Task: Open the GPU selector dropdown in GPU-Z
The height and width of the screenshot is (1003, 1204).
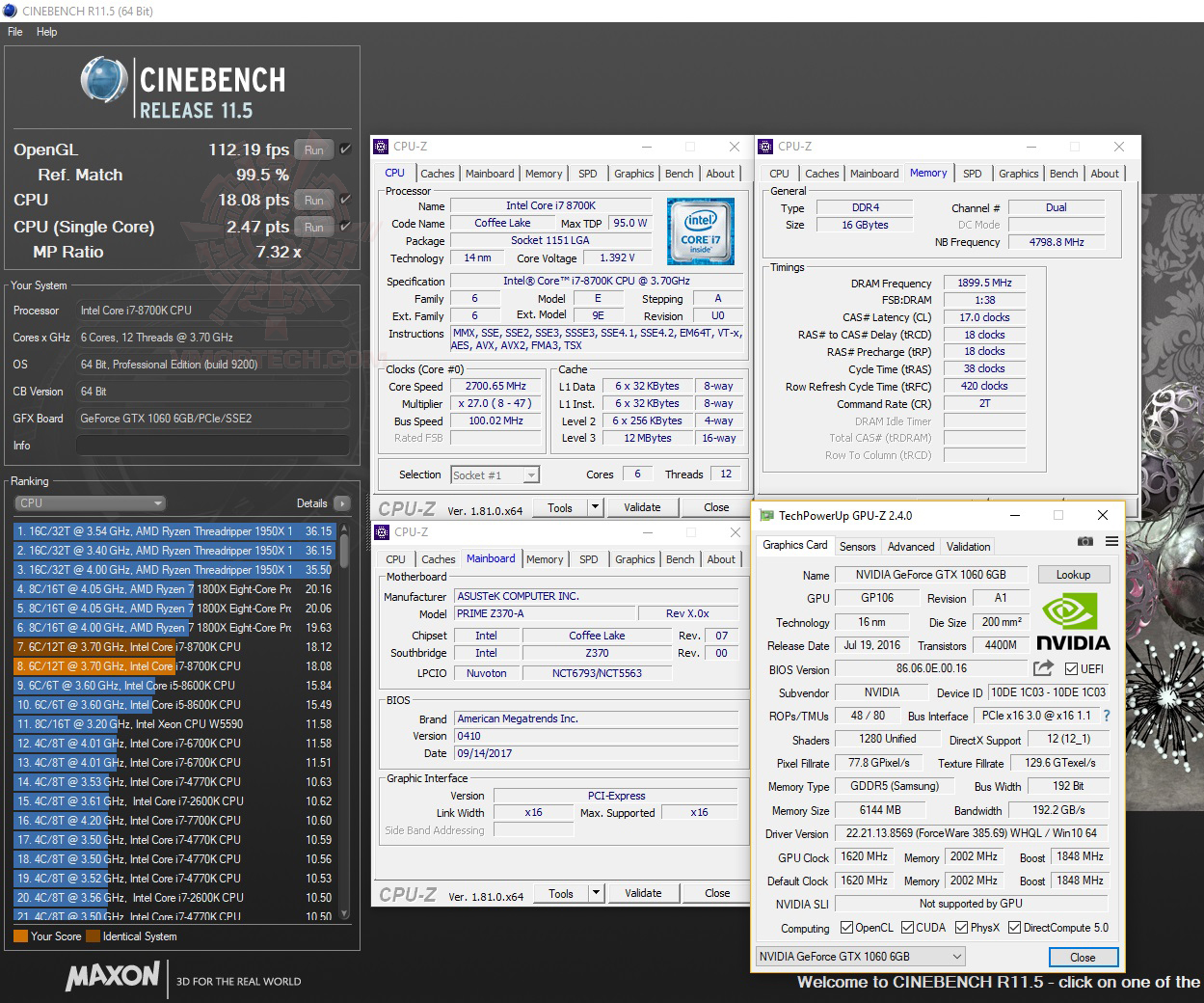Action: (x=957, y=956)
